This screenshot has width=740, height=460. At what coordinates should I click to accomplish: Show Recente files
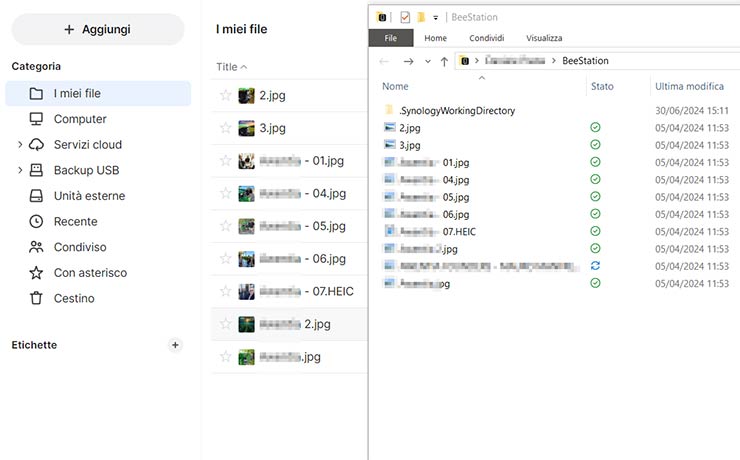tap(75, 222)
